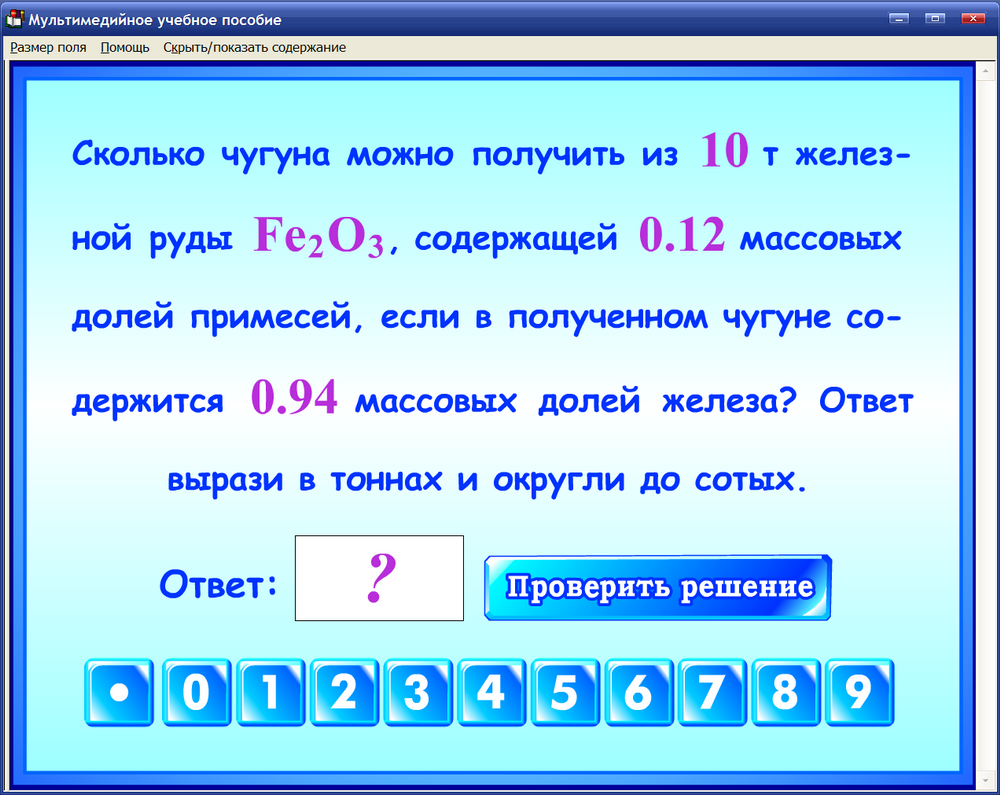Viewport: 1000px width, 795px height.
Task: Click the digit 2 button
Action: point(344,692)
